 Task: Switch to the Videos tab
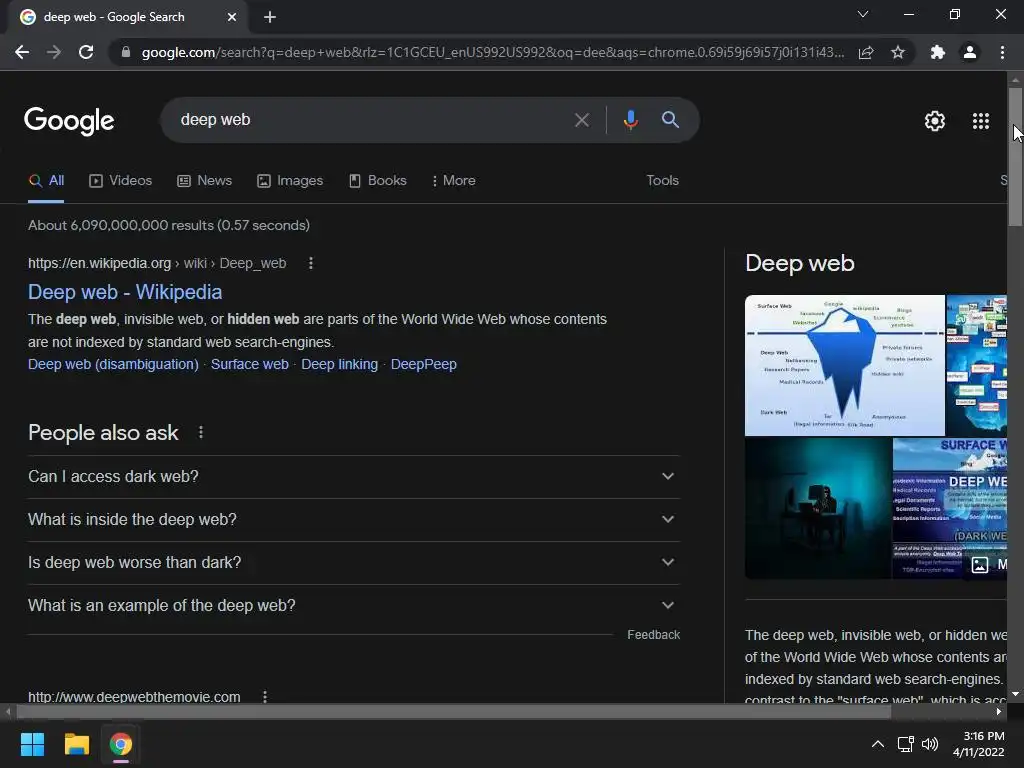tap(121, 181)
